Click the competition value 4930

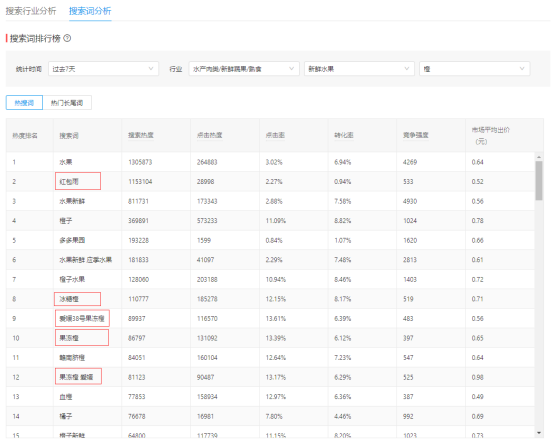[x=410, y=201]
